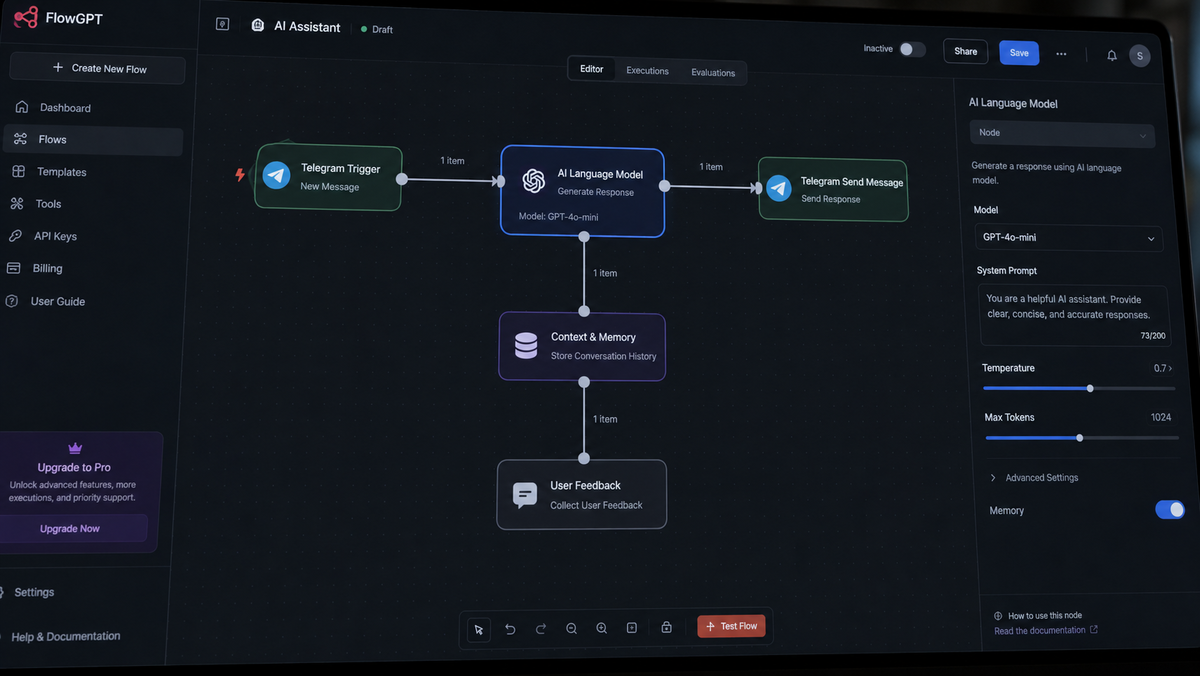Open the three-dot more options menu

pyautogui.click(x=1061, y=54)
